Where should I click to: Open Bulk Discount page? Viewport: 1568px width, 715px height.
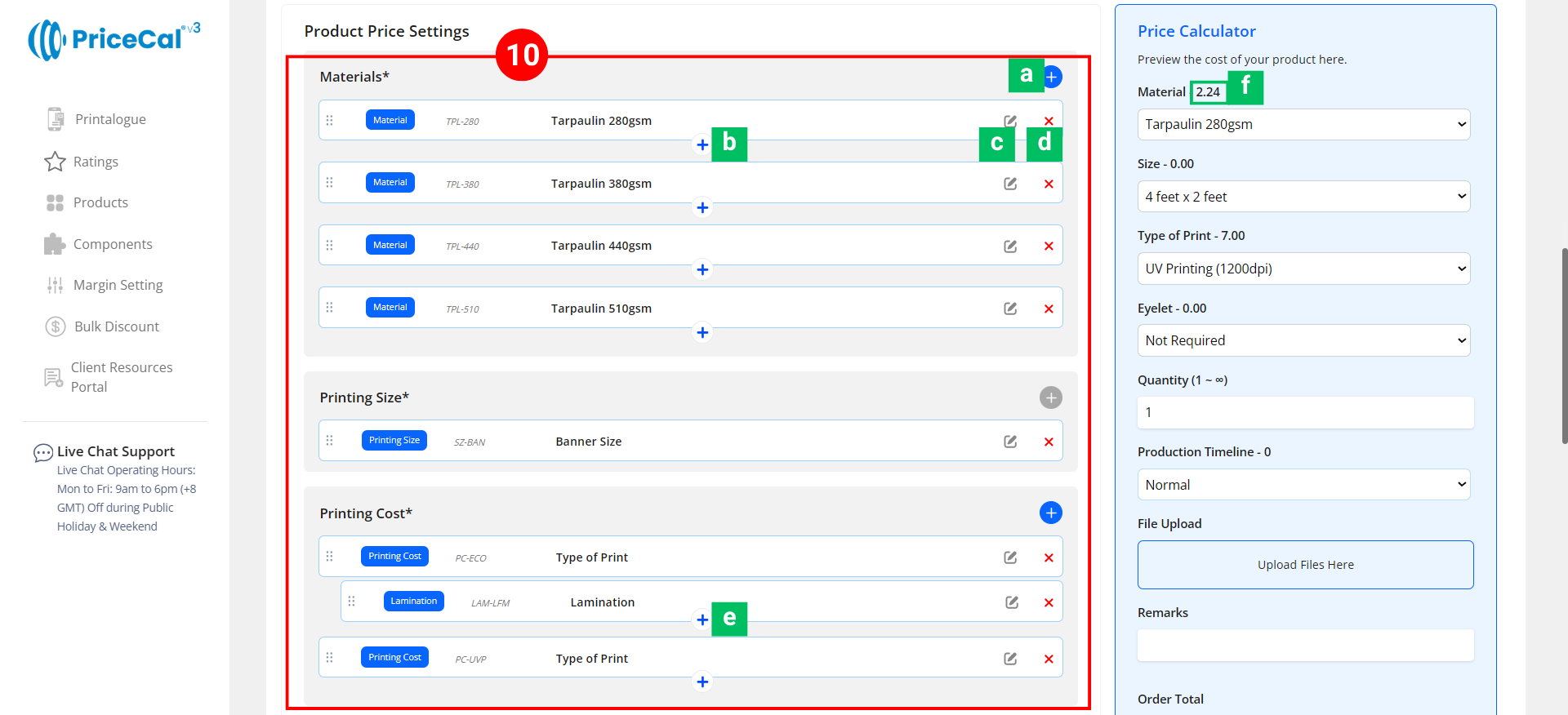click(116, 326)
